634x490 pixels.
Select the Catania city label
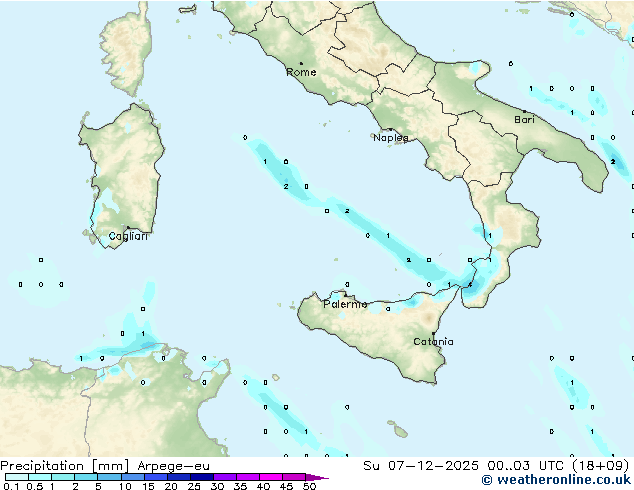(433, 342)
